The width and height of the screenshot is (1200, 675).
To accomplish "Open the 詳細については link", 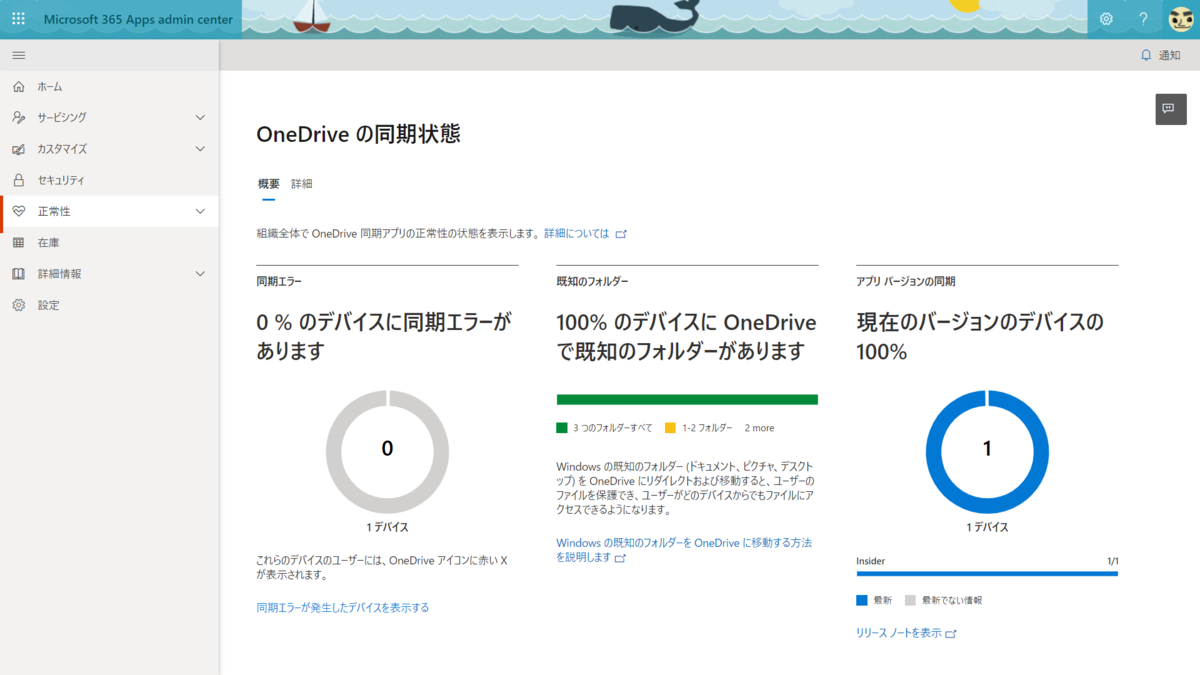I will click(x=576, y=233).
